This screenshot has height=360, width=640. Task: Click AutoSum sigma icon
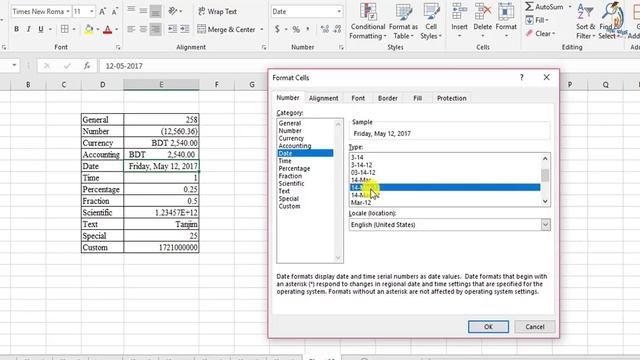530,7
